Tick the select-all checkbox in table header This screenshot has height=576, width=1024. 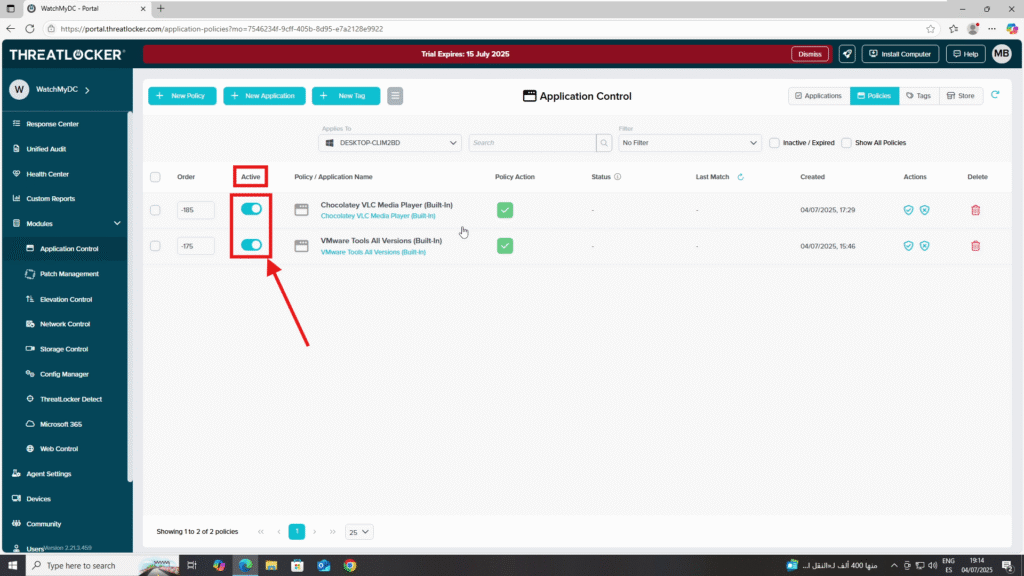click(155, 177)
